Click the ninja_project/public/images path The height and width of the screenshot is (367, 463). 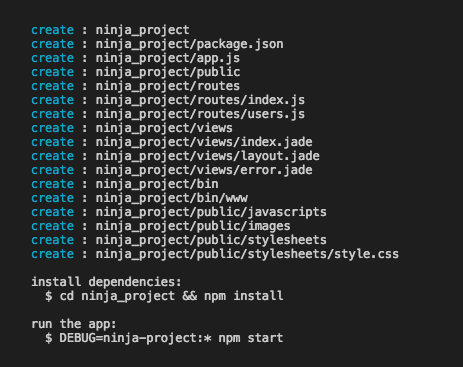pyautogui.click(x=193, y=226)
